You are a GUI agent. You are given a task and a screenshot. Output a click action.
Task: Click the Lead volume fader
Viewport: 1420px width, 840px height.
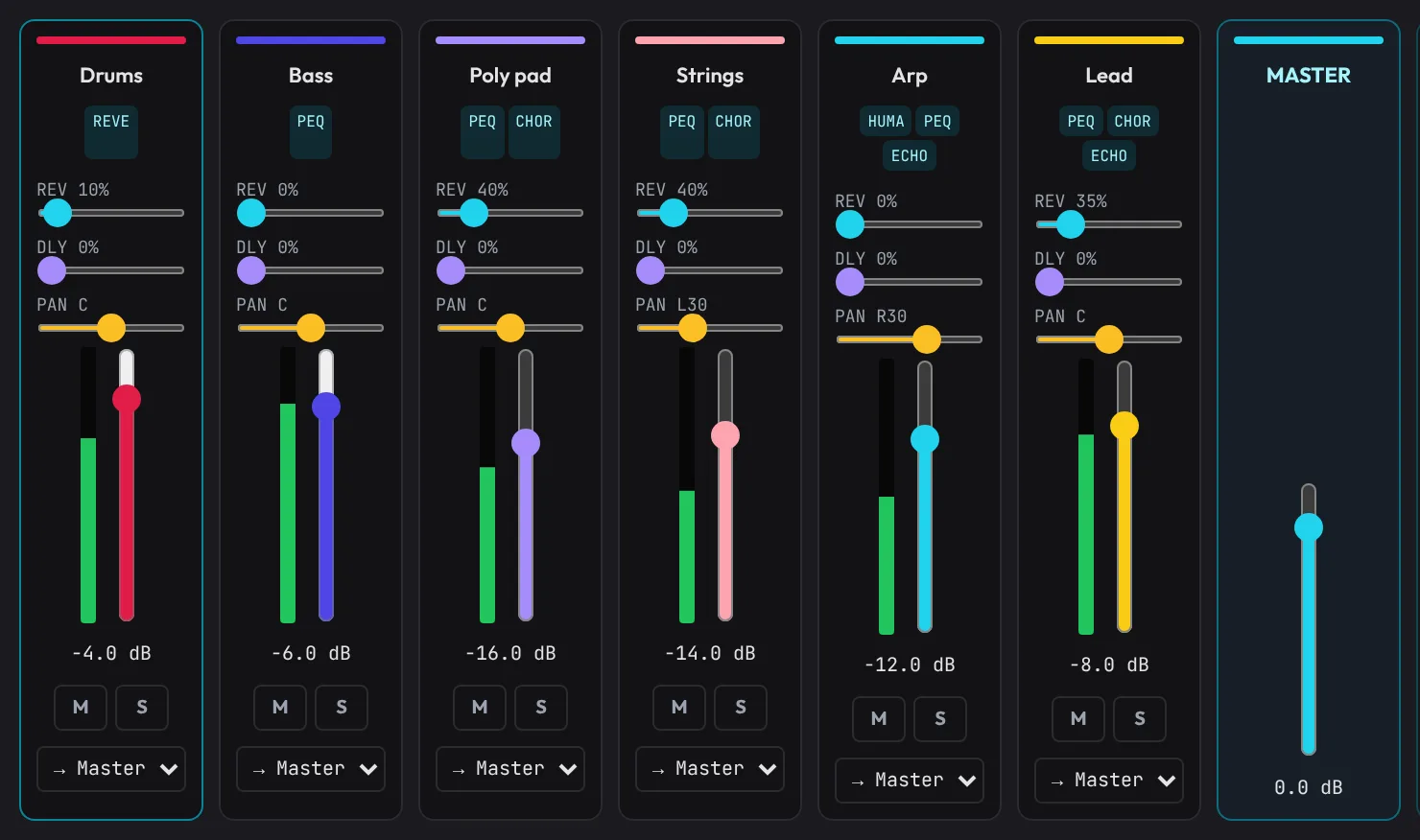[1124, 497]
